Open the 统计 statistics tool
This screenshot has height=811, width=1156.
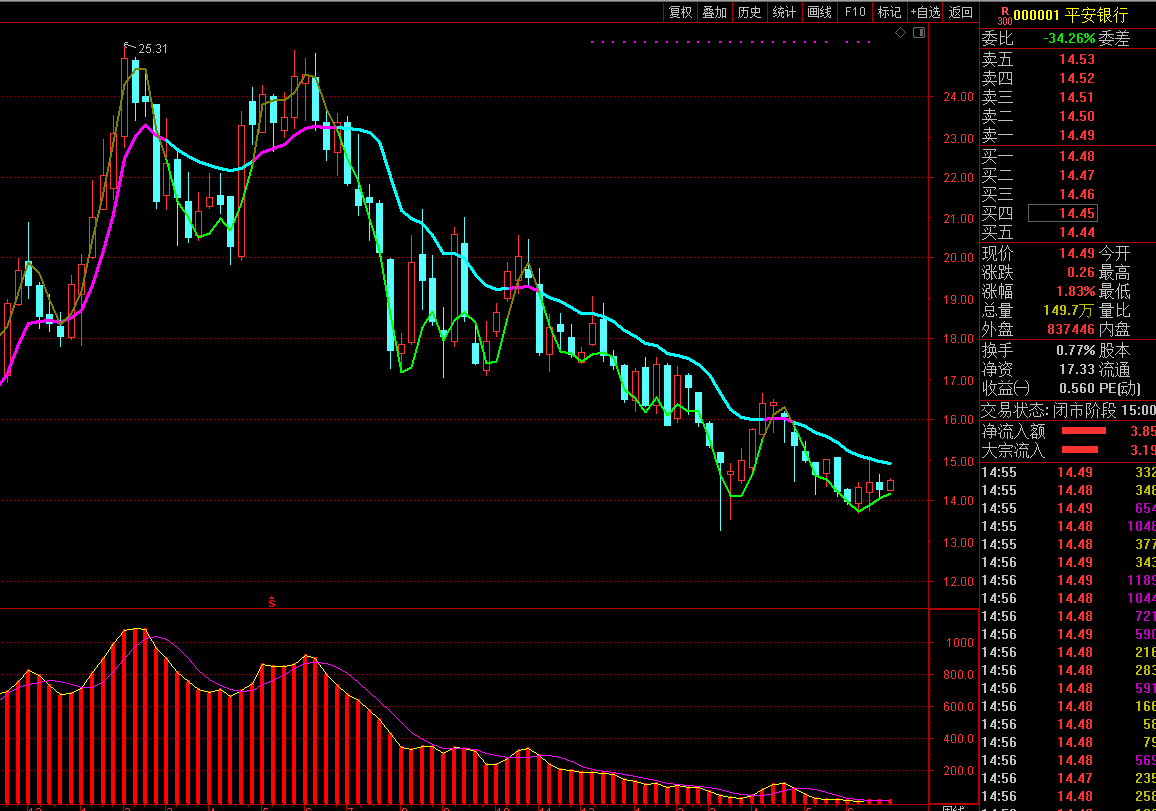784,12
